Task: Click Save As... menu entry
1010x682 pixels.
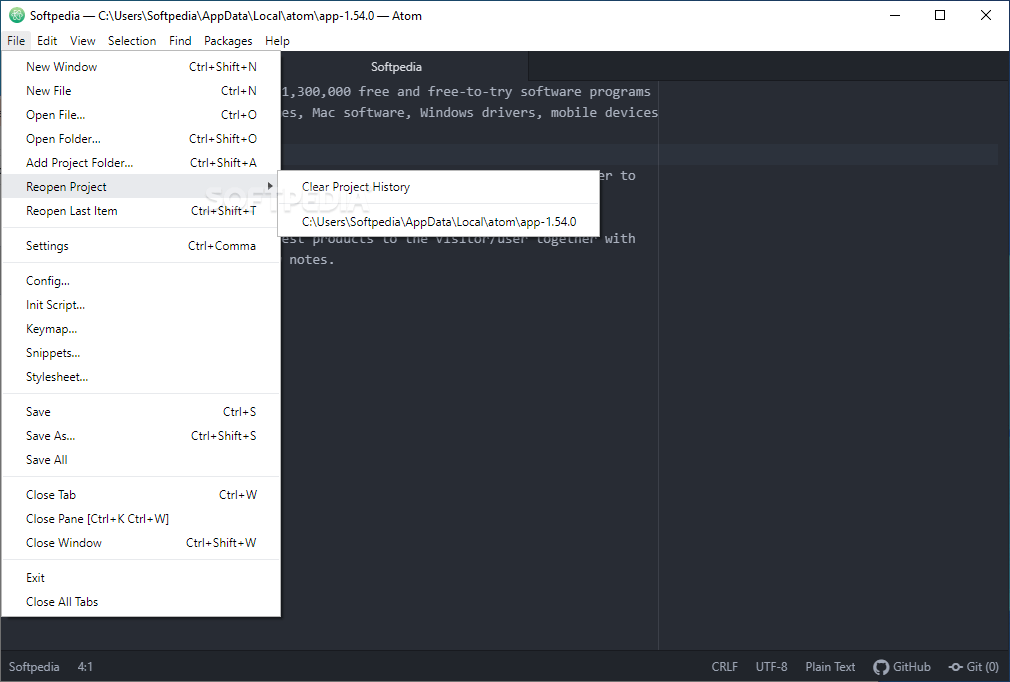Action: tap(141, 435)
